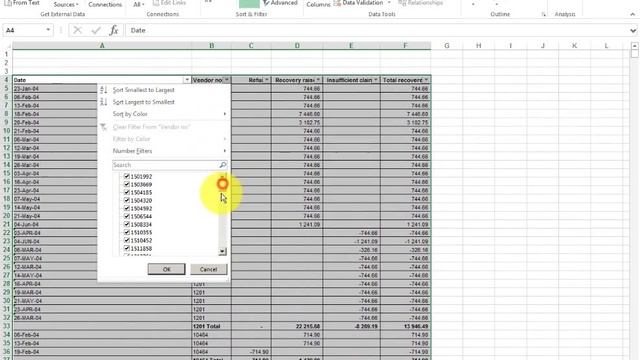Click the Sort Largest to Smallest icon
This screenshot has width=640, height=360.
(104, 102)
